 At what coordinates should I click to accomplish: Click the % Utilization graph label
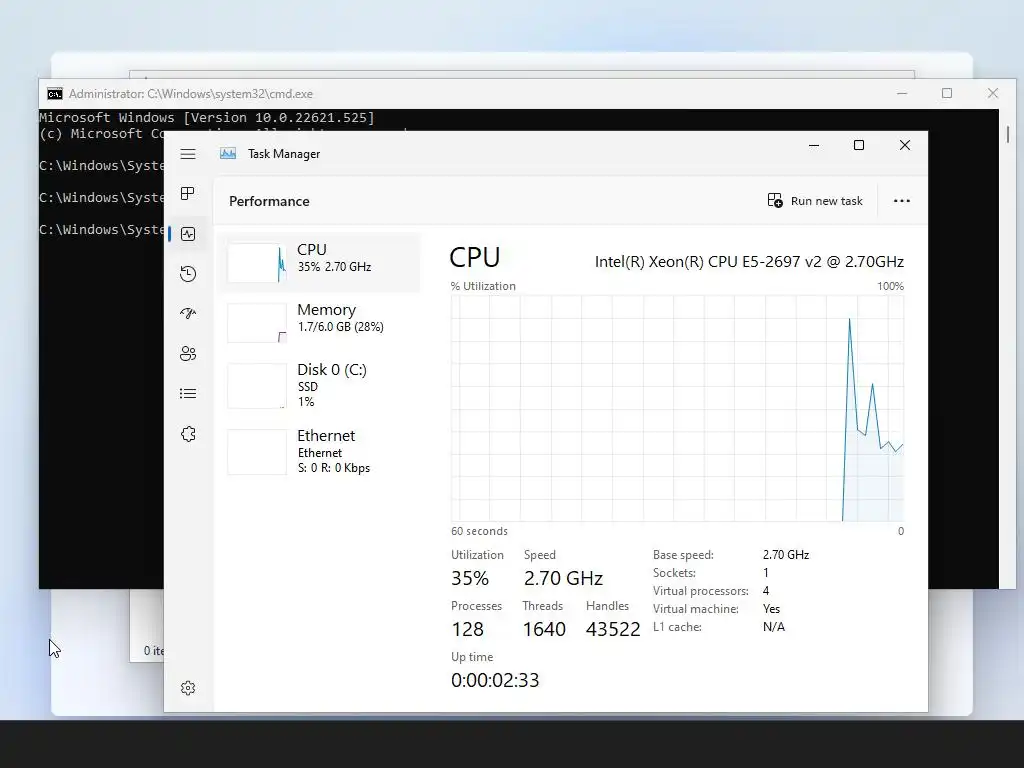coord(483,286)
